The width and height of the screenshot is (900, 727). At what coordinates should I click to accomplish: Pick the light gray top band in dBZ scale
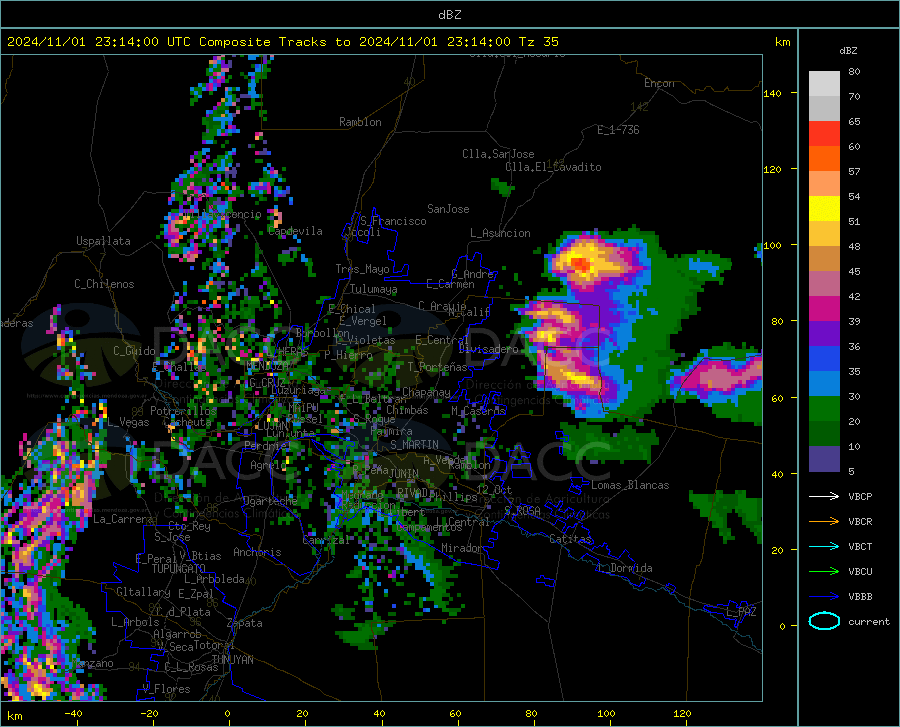click(824, 84)
